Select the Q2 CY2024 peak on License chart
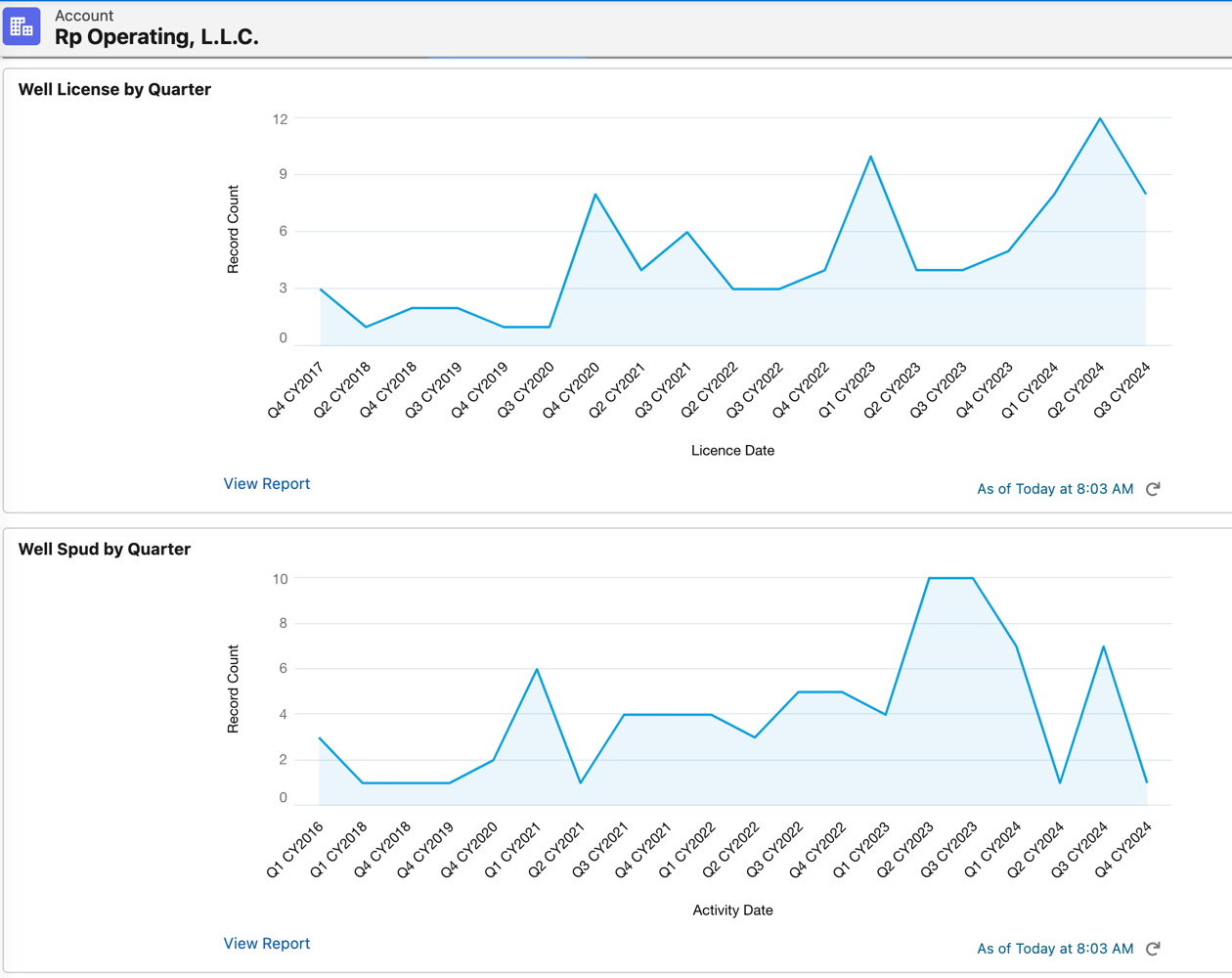The height and width of the screenshot is (978, 1232). (1100, 119)
